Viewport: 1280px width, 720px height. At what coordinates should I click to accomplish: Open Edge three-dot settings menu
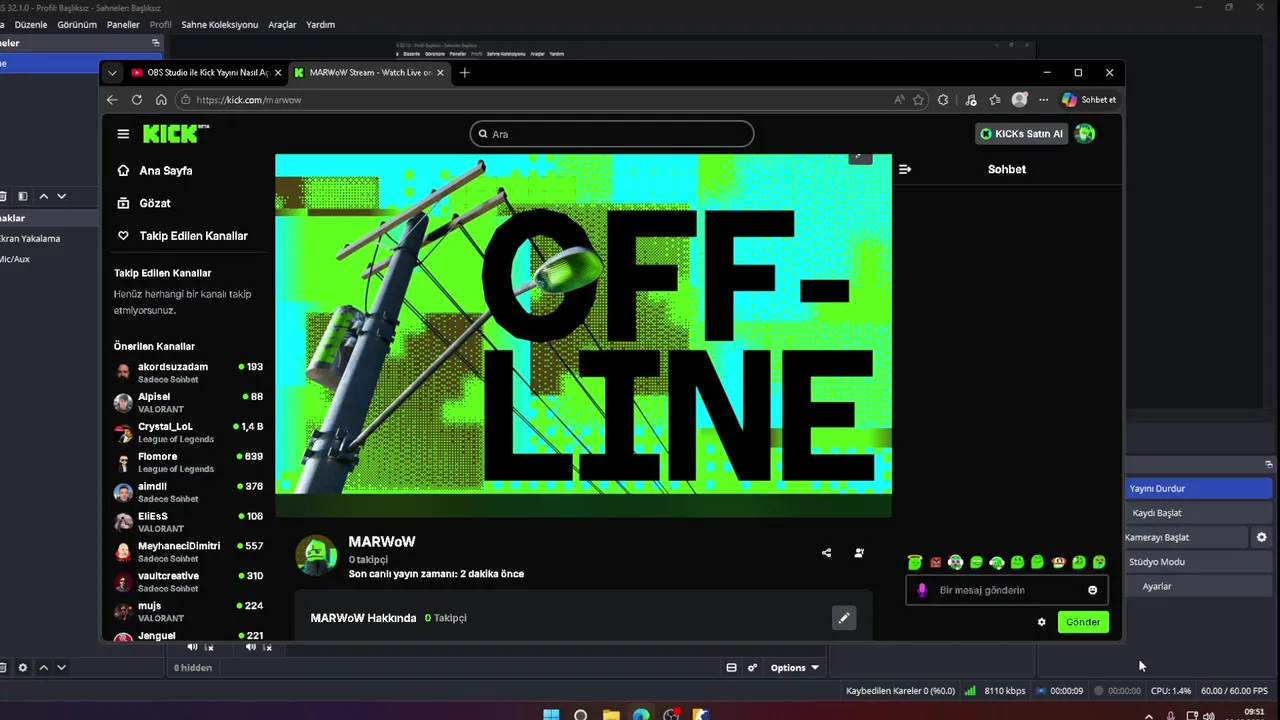point(1043,100)
